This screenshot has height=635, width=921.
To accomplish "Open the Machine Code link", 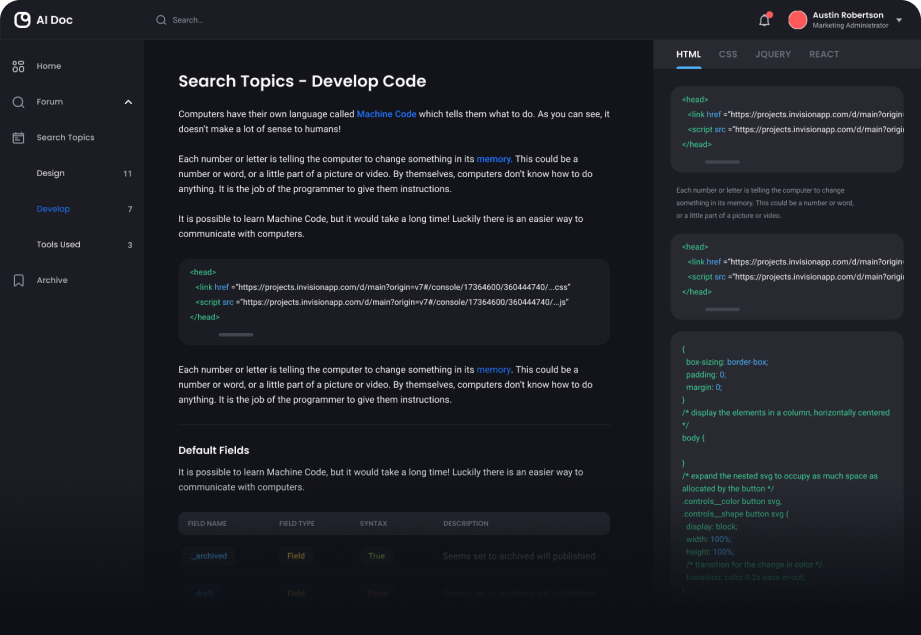I will pyautogui.click(x=386, y=115).
